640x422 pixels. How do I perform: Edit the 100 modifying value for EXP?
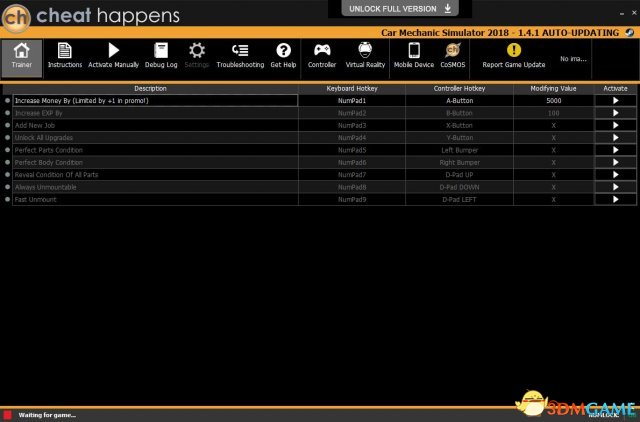[553, 113]
